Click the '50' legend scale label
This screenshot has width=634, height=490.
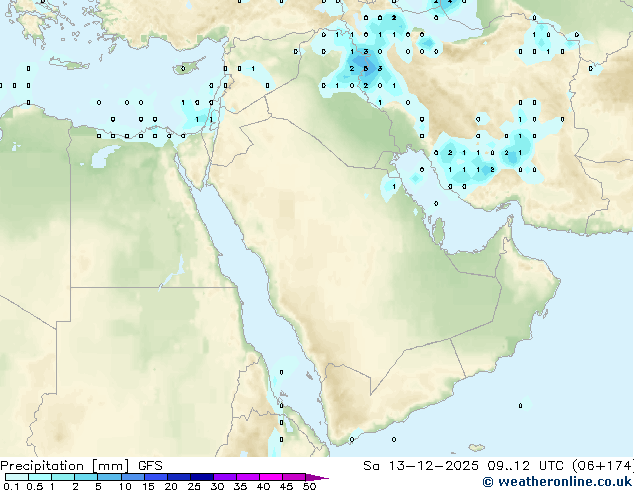[309, 486]
